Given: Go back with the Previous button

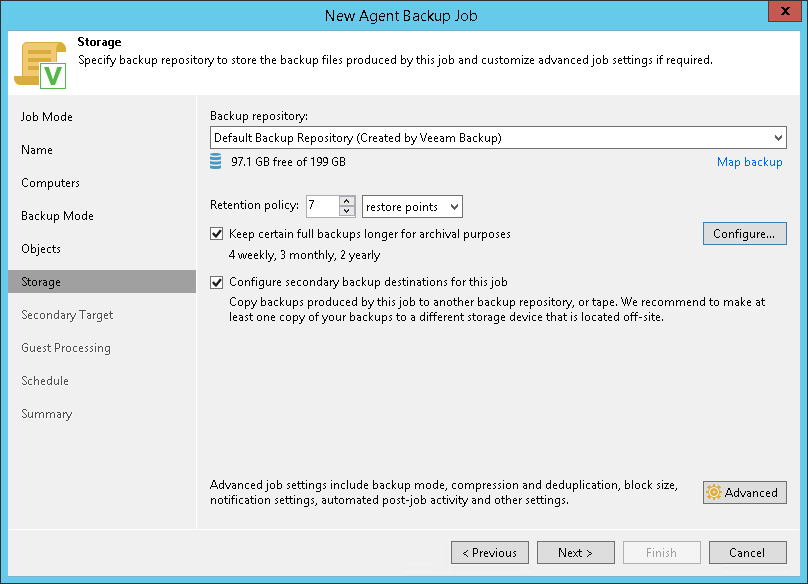Looking at the screenshot, I should pos(489,553).
